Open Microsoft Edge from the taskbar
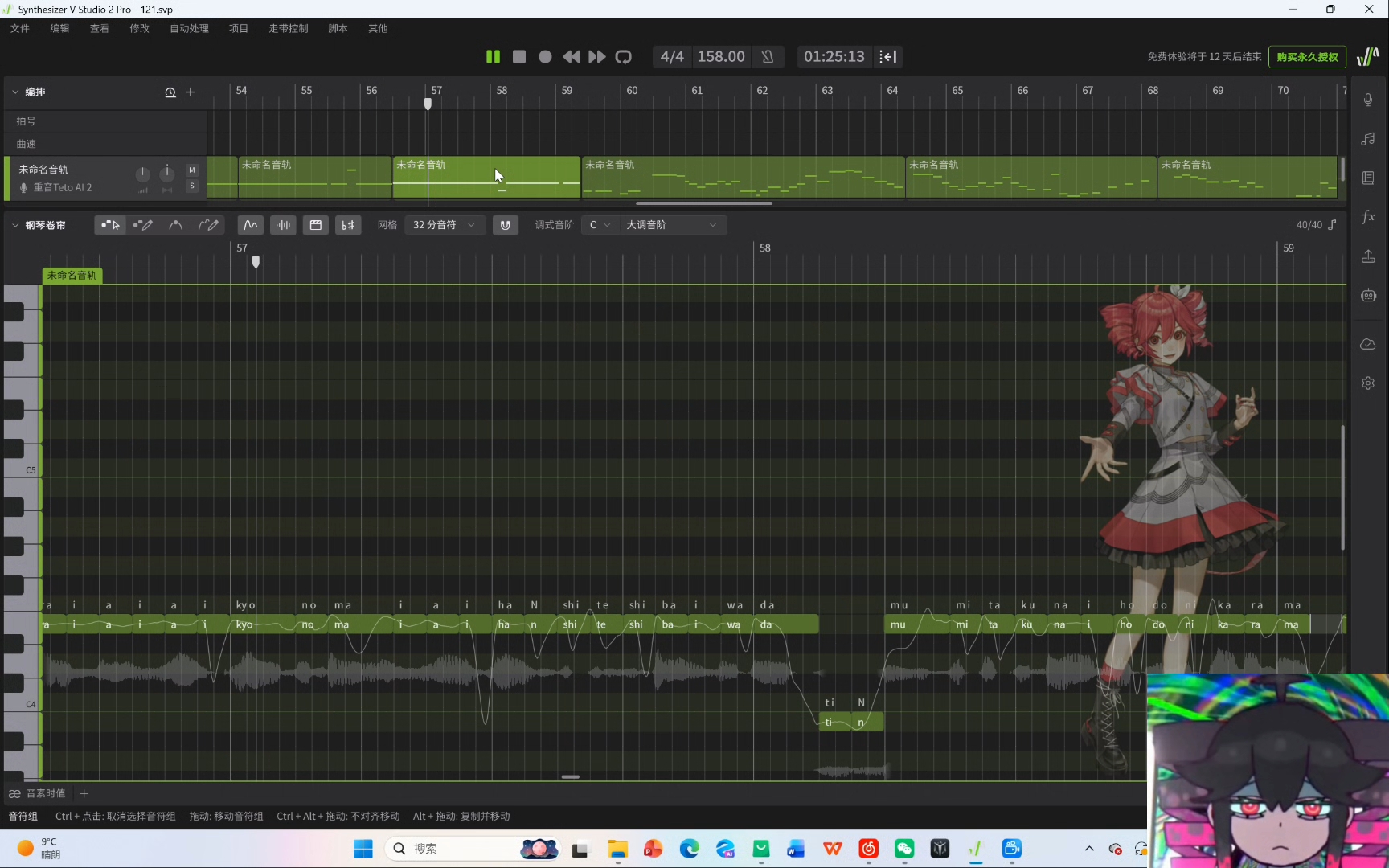The image size is (1389, 868). pos(690,849)
